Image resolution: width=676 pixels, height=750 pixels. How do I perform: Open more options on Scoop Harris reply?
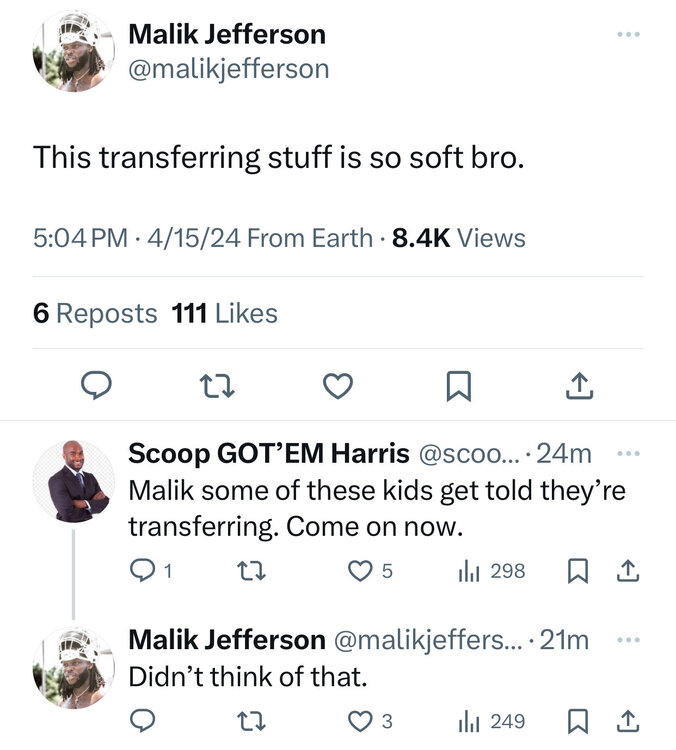click(x=628, y=454)
